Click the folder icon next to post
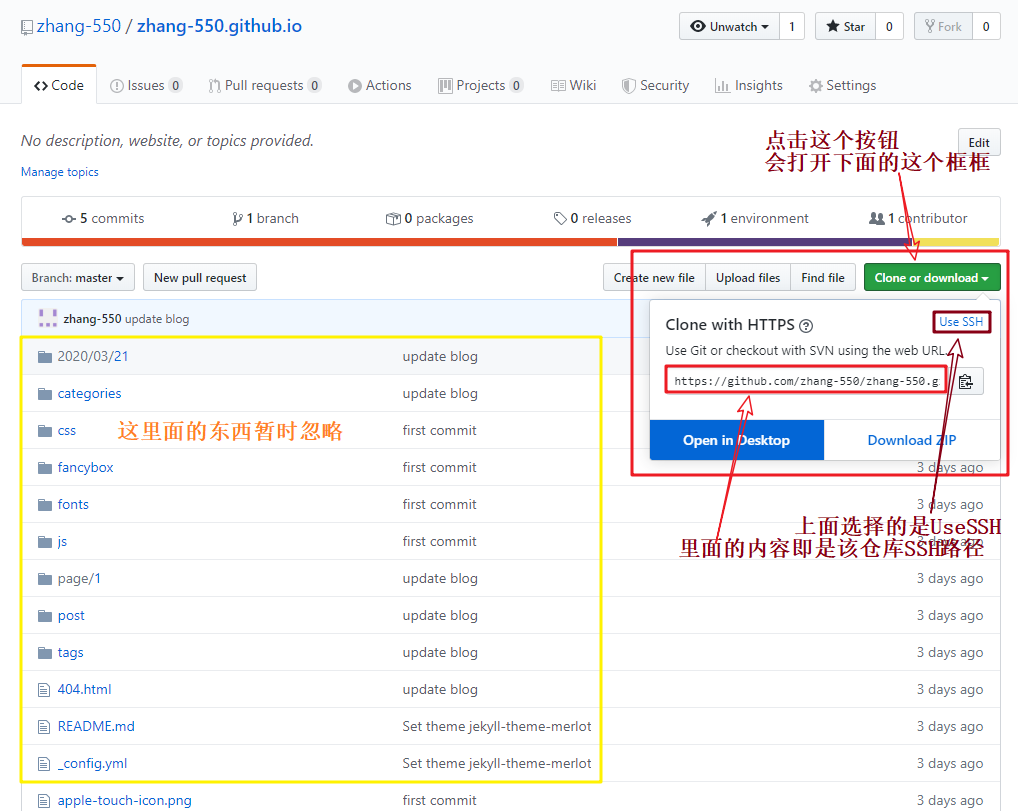Viewport: 1018px width, 811px height. click(45, 616)
